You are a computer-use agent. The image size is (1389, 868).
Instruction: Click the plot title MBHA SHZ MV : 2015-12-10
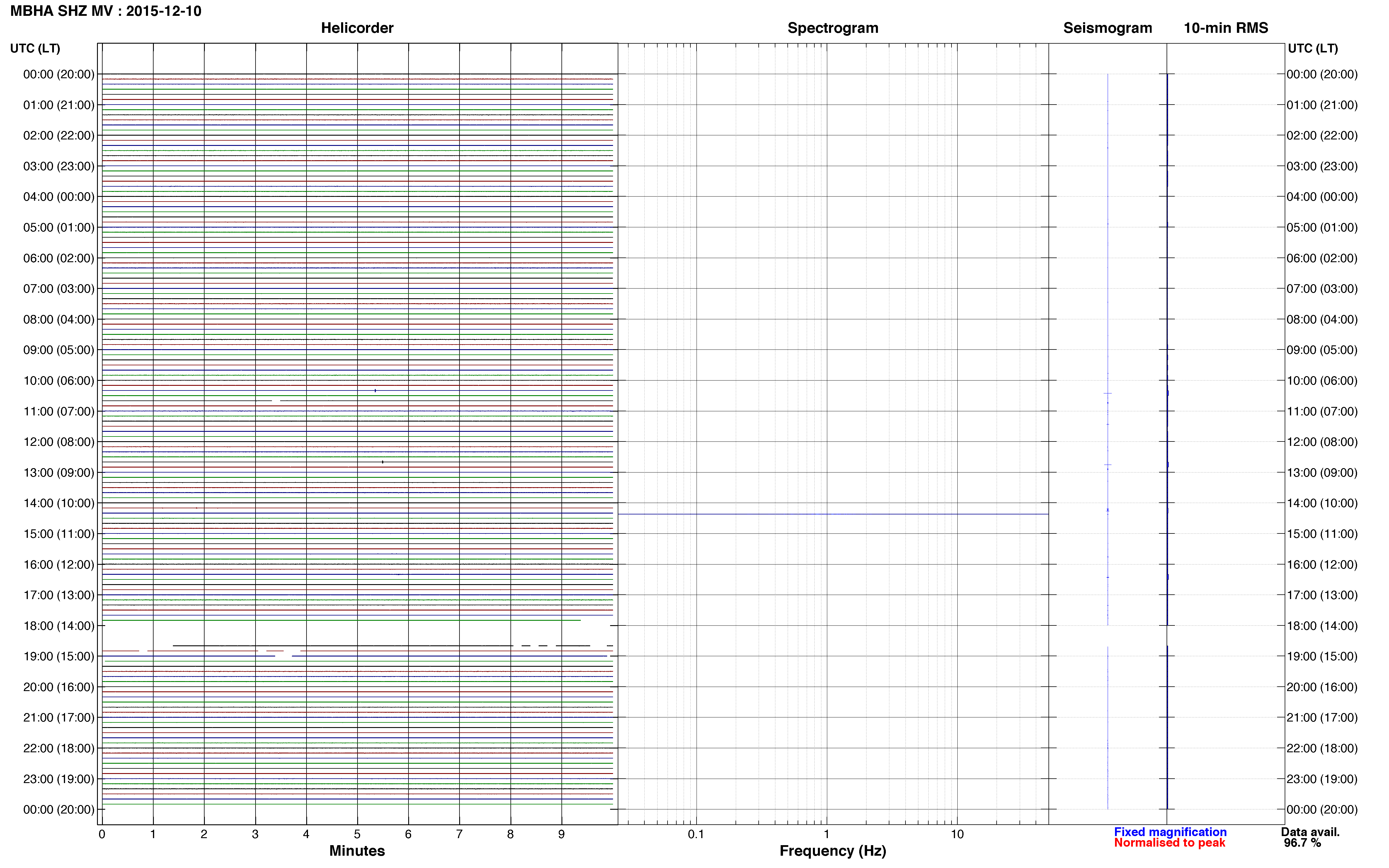(x=106, y=11)
